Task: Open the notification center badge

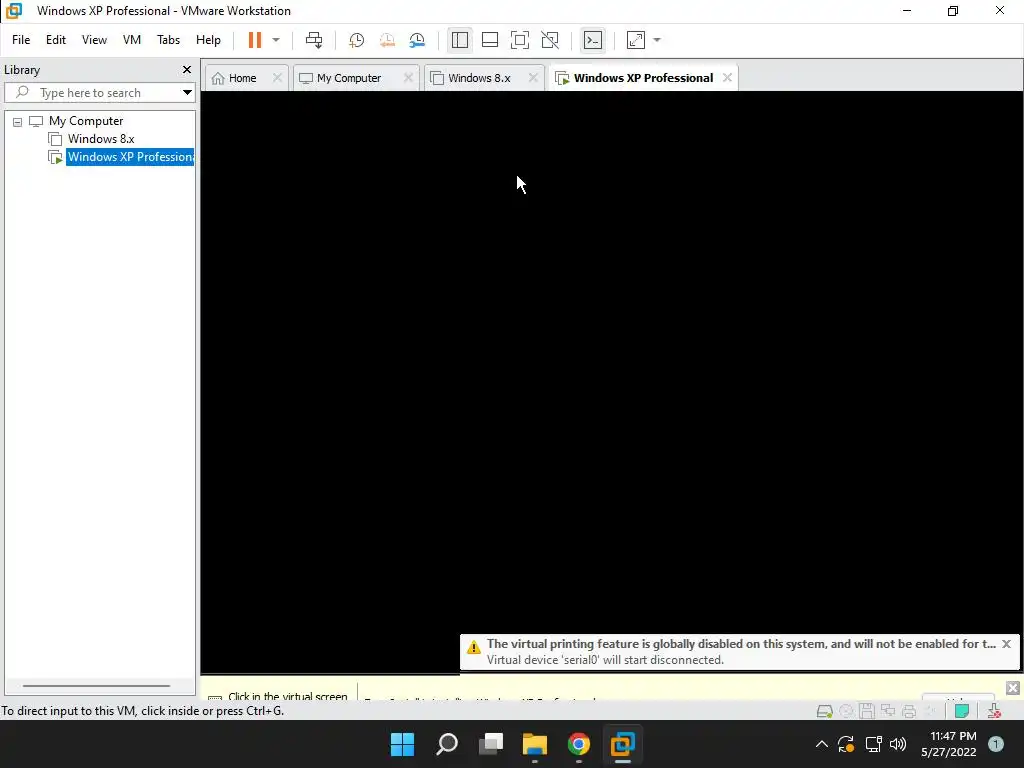Action: point(996,744)
